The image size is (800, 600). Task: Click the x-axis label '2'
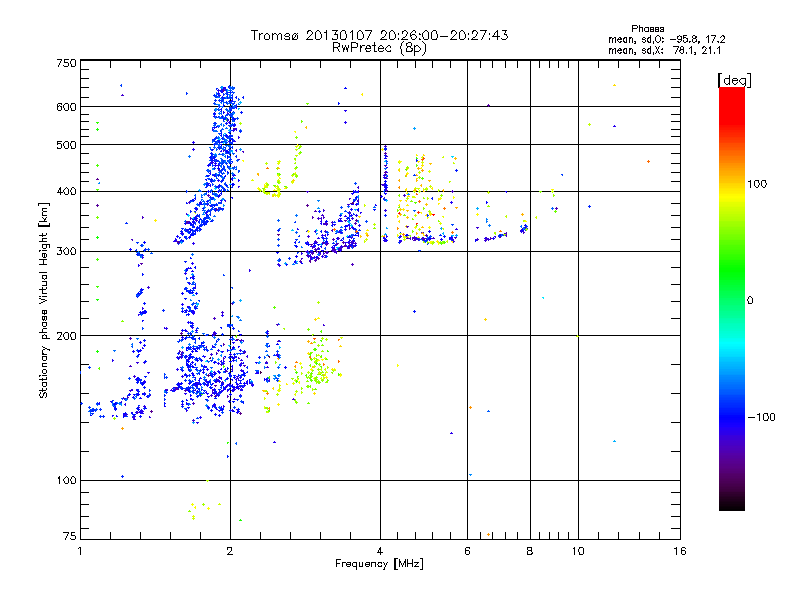click(230, 551)
